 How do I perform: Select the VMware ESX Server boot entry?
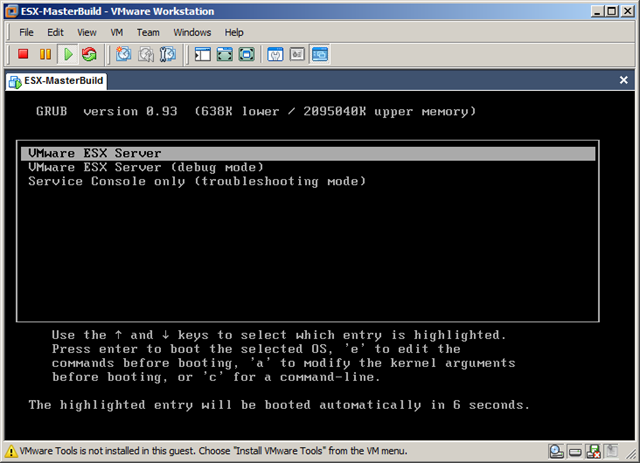point(308,154)
